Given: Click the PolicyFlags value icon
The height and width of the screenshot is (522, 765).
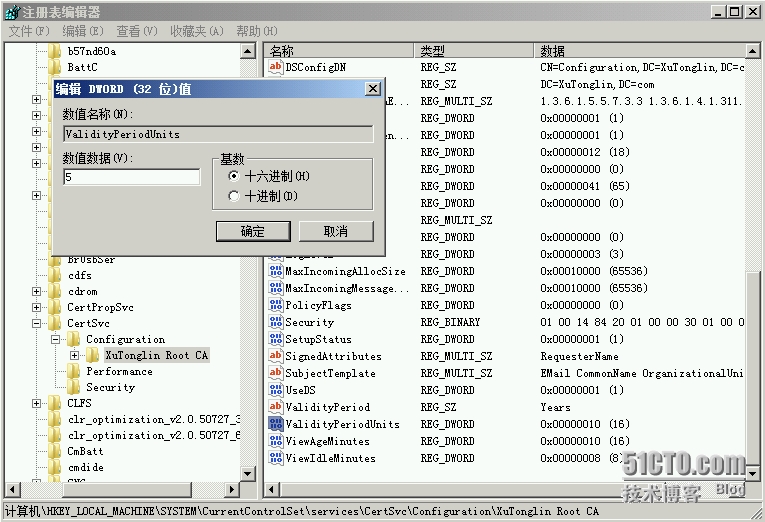Looking at the screenshot, I should [276, 305].
